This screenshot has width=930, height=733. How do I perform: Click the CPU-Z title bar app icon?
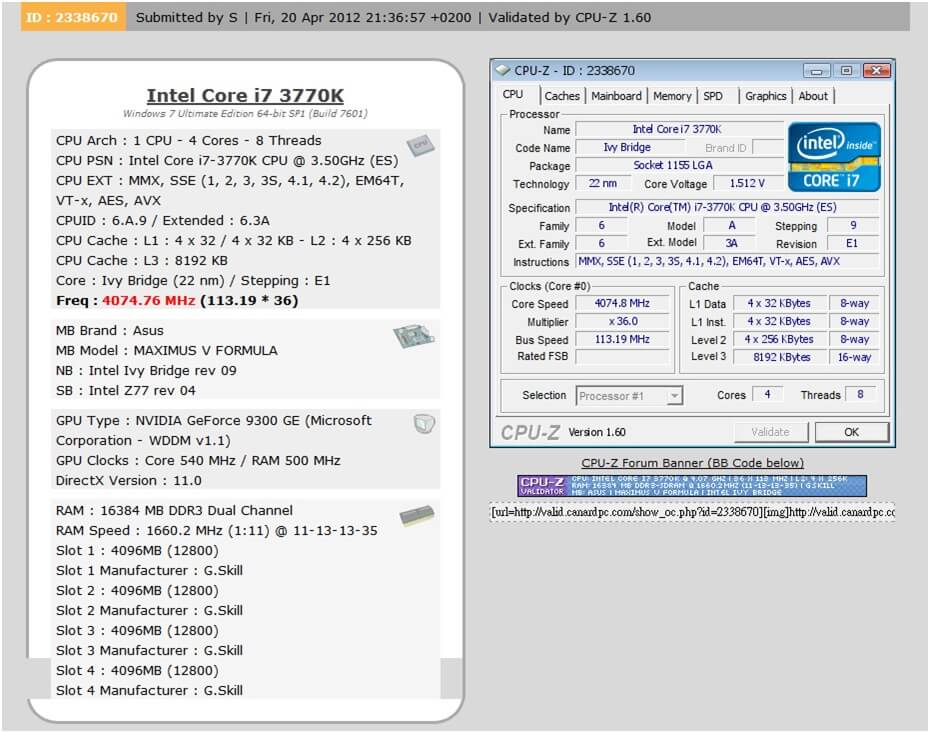coord(503,71)
